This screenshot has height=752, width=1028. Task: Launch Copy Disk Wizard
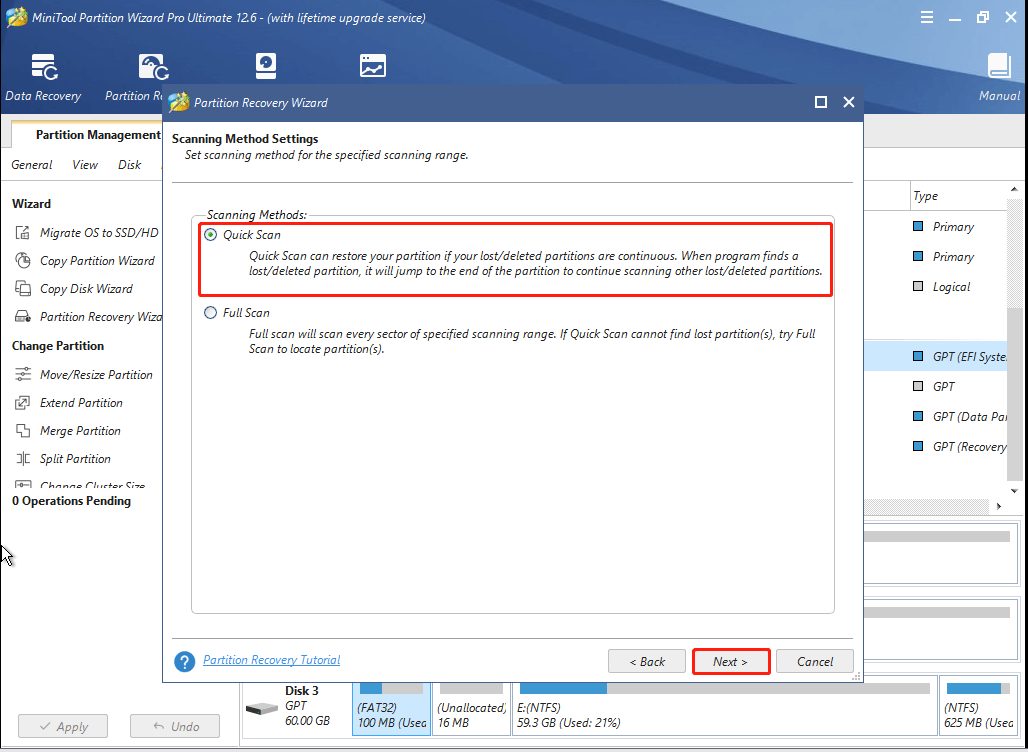coord(74,289)
